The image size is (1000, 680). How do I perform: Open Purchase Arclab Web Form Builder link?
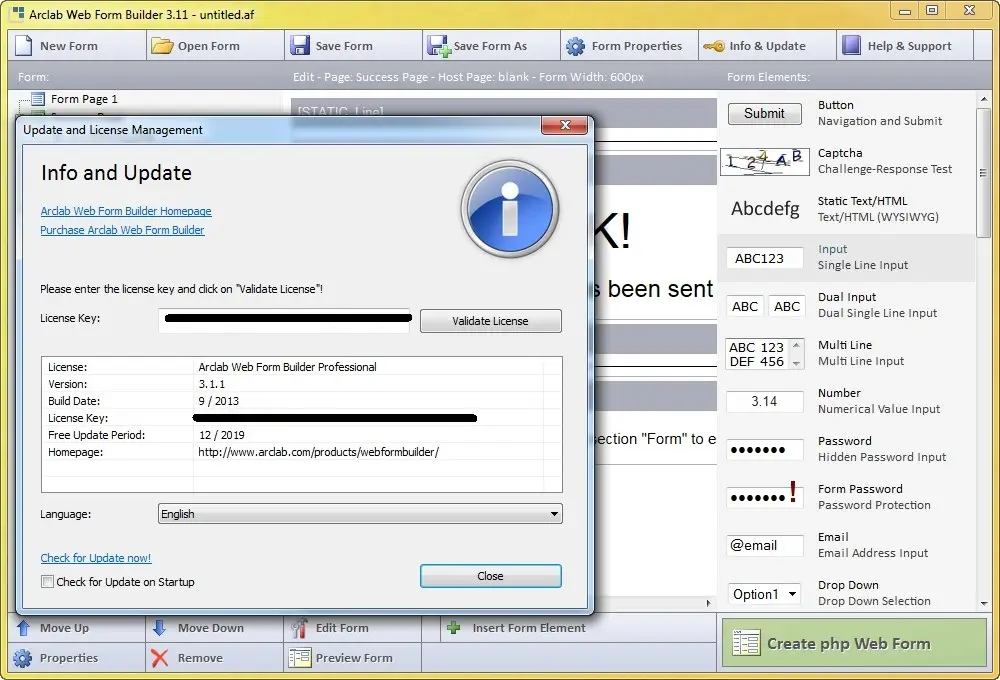tap(122, 230)
